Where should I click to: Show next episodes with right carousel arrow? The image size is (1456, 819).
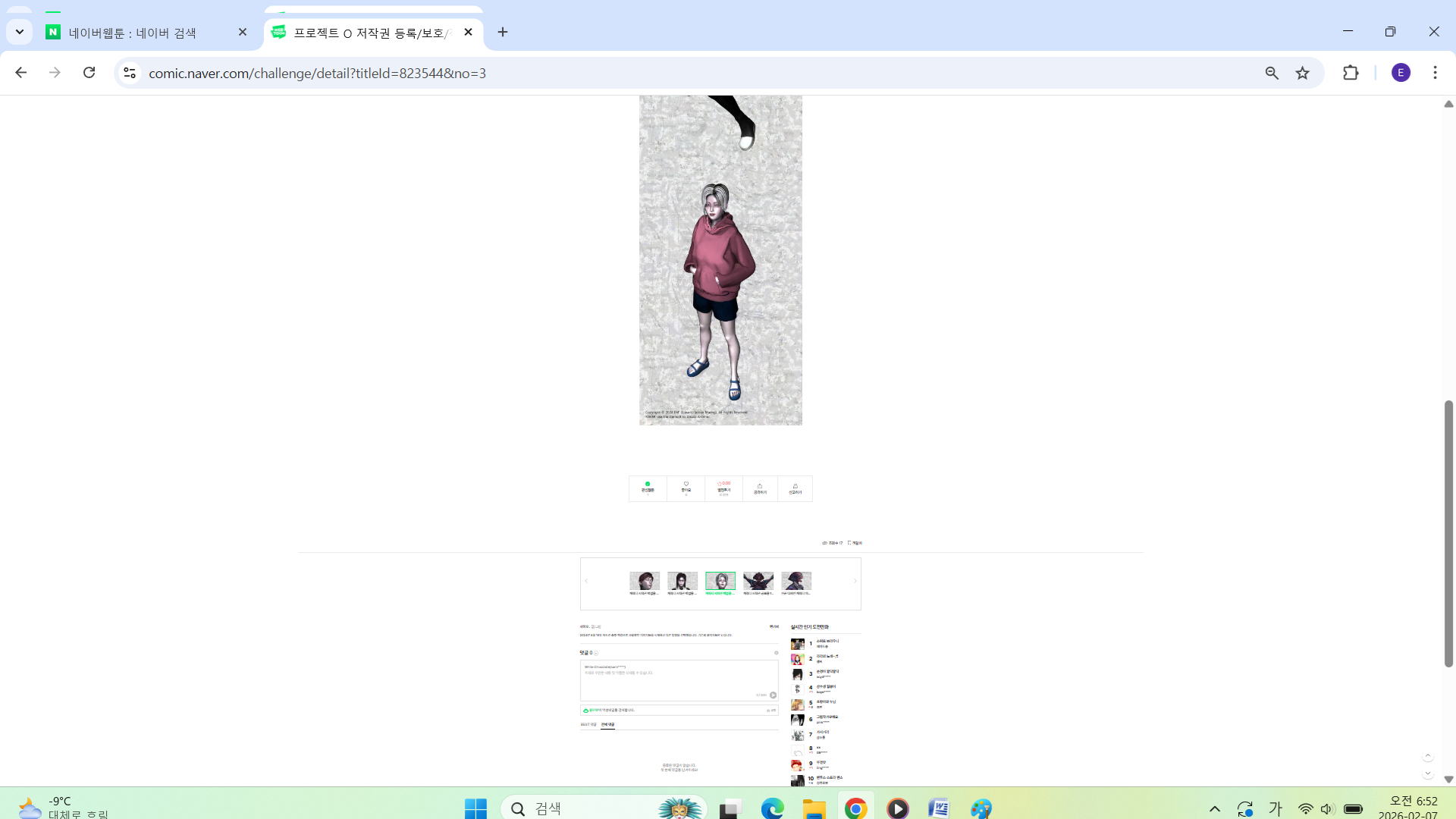point(855,582)
